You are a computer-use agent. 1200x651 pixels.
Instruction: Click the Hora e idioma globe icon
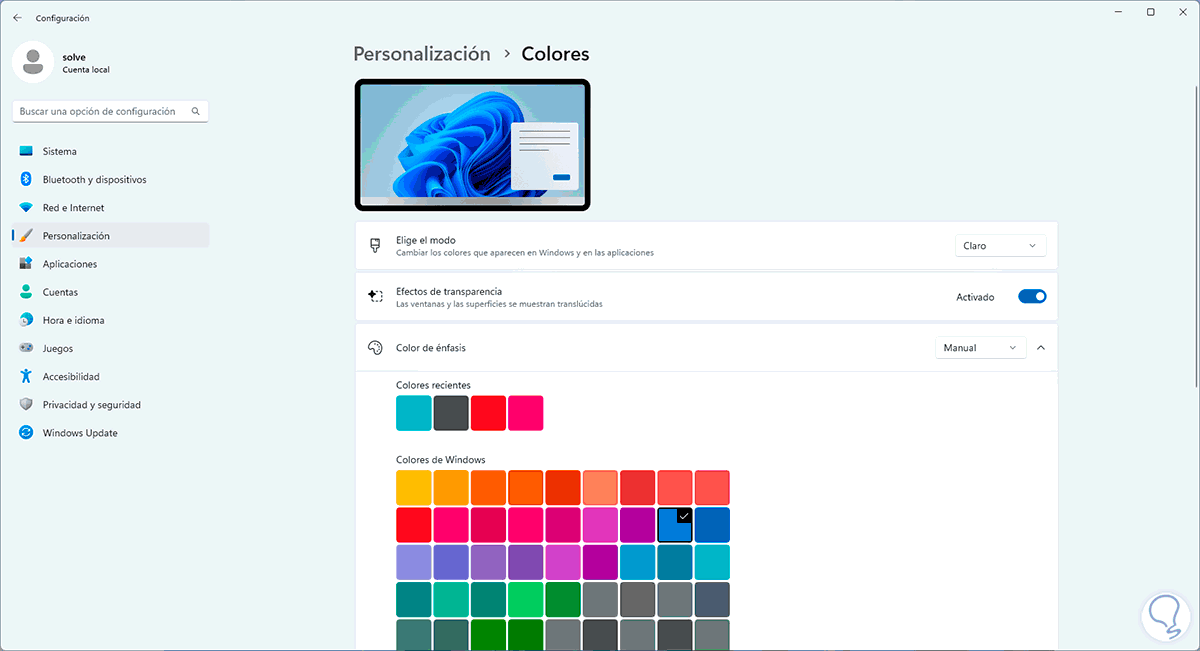[26, 320]
